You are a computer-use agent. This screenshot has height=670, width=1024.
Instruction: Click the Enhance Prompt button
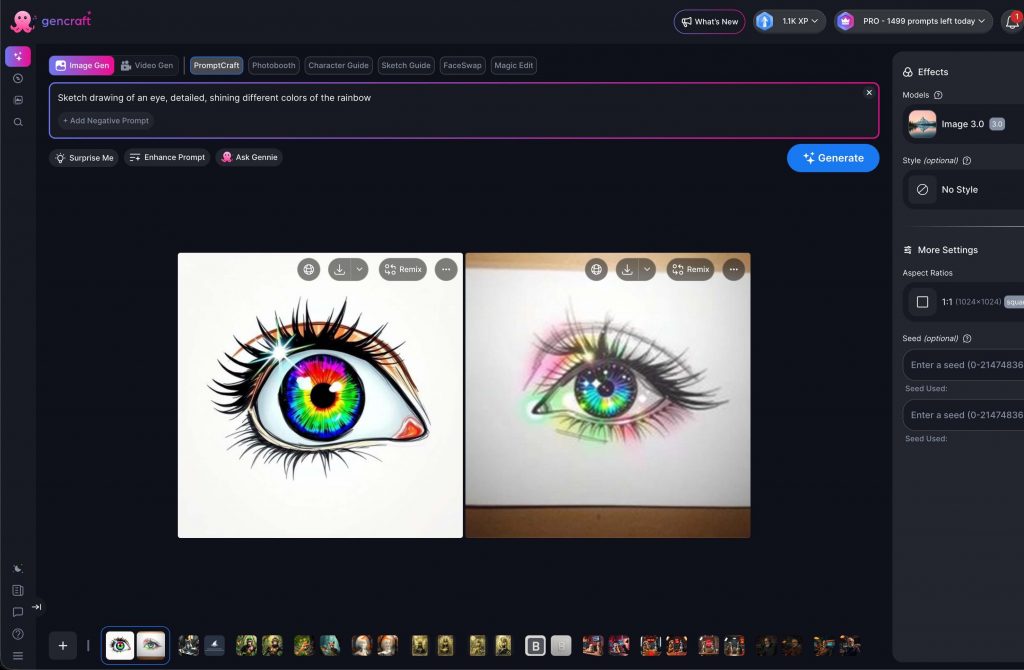coord(167,157)
